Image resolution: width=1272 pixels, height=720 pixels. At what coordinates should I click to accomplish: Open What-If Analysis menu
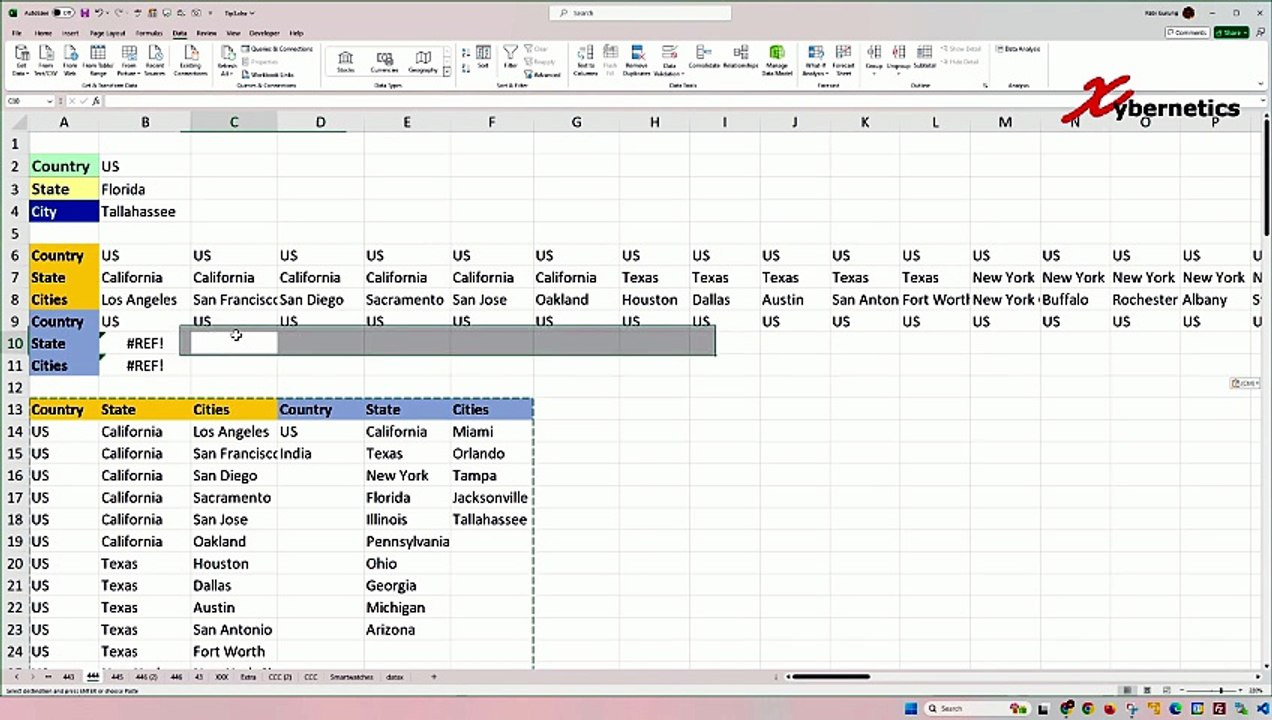click(816, 60)
